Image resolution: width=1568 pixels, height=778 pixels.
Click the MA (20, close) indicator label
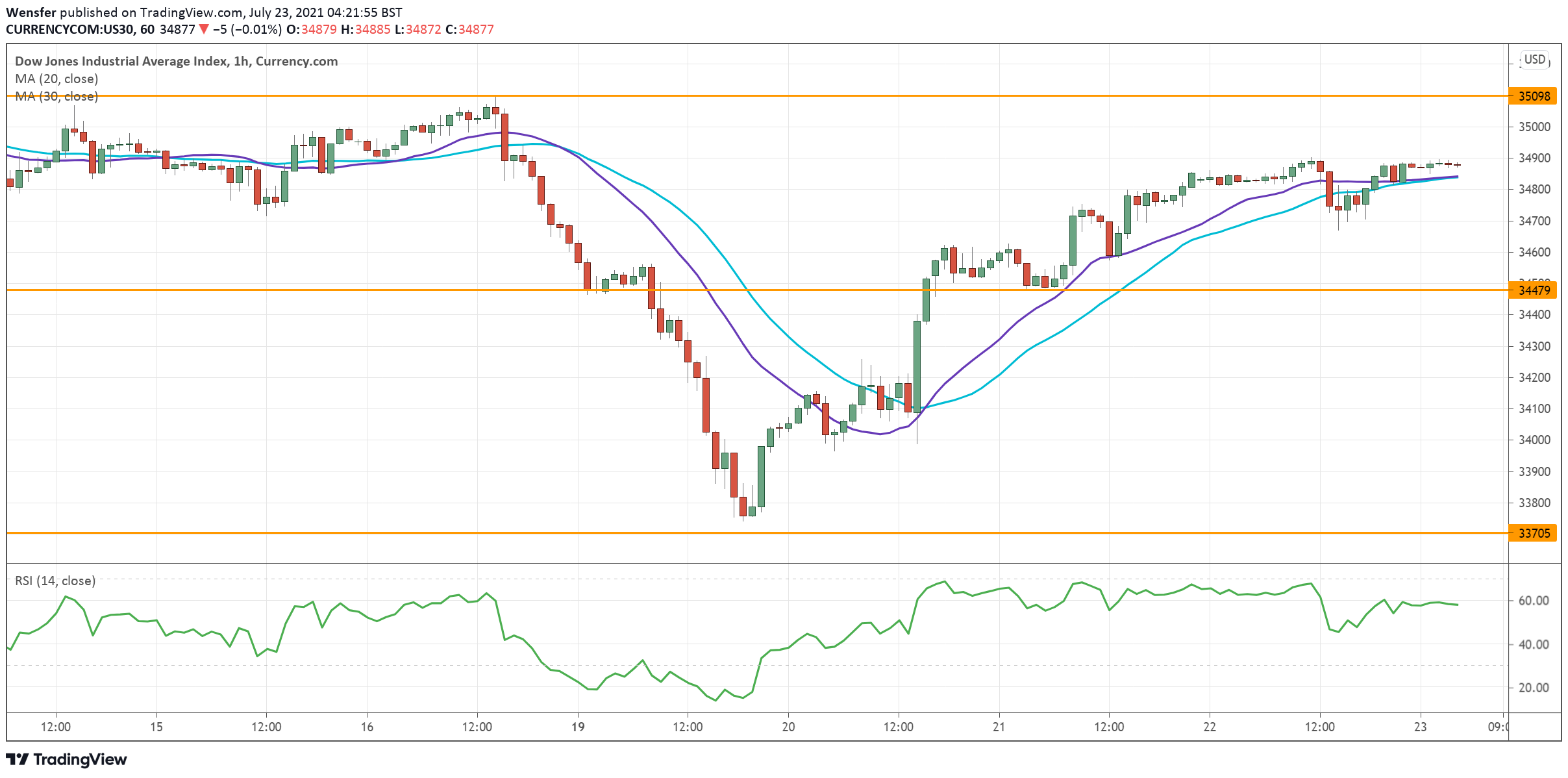56,79
